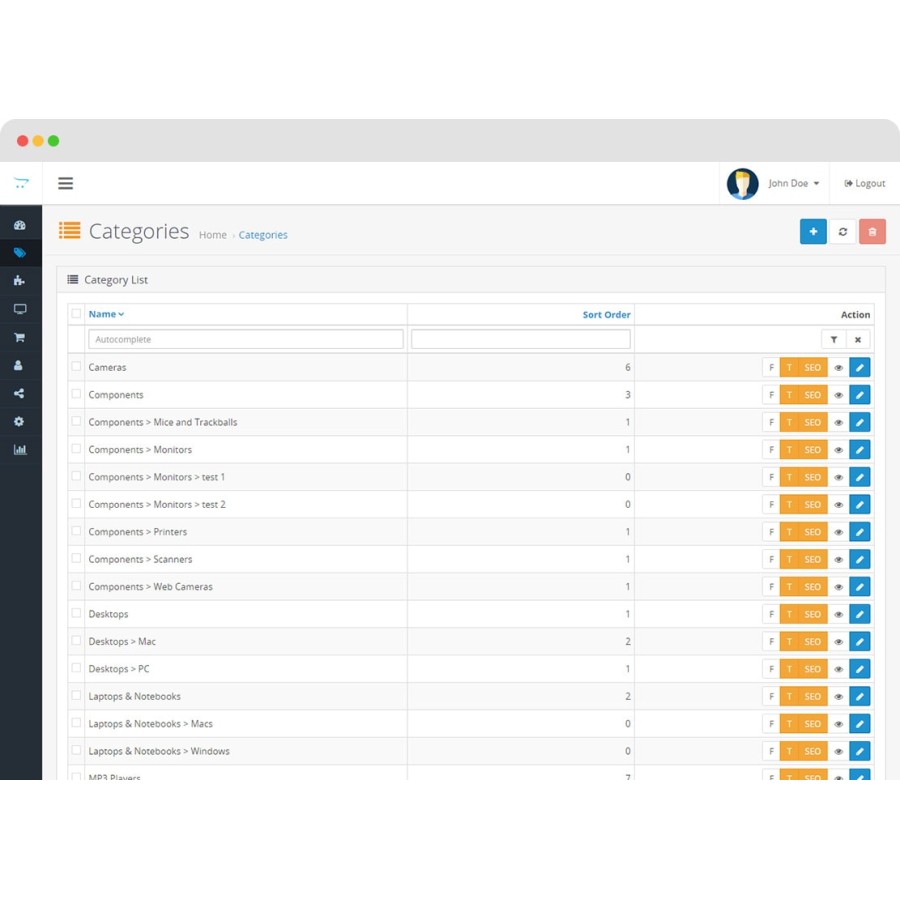Screen dimensions: 900x900
Task: Click the T button for Components > Printers
Action: (x=789, y=532)
